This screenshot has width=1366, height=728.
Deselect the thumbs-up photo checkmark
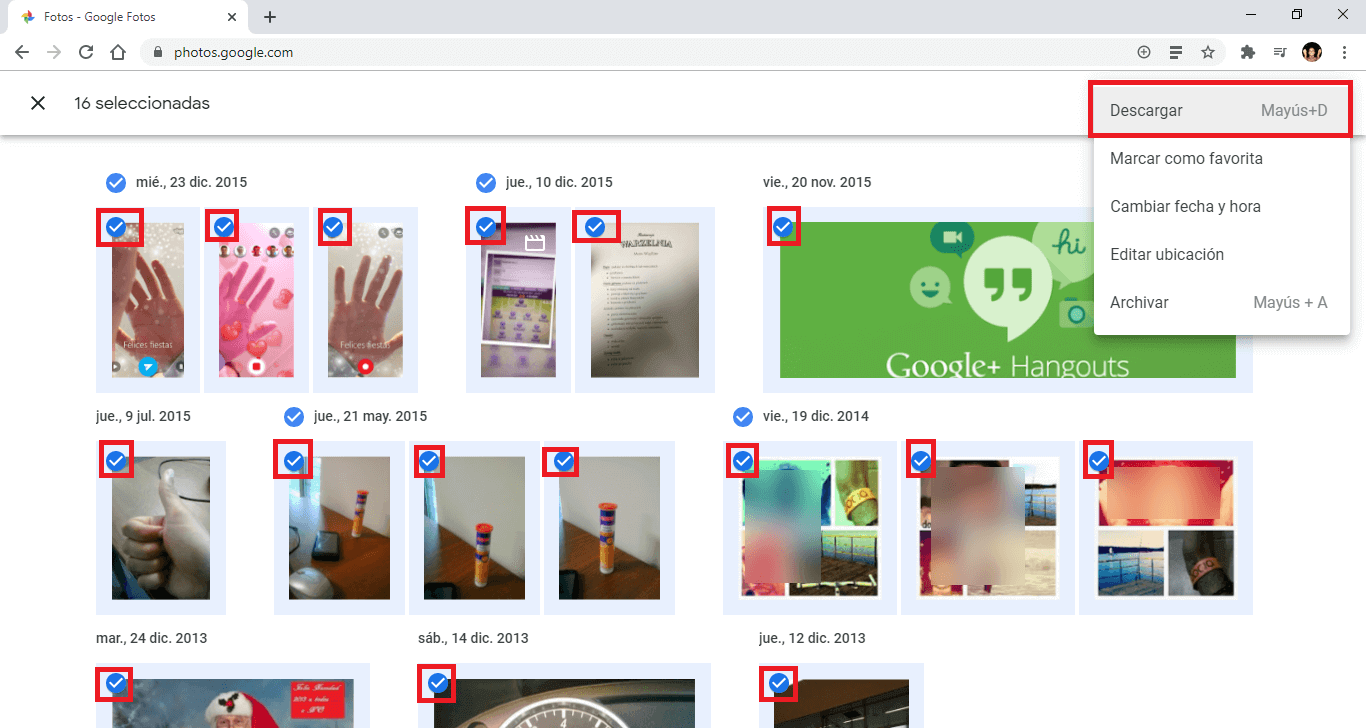pos(116,460)
